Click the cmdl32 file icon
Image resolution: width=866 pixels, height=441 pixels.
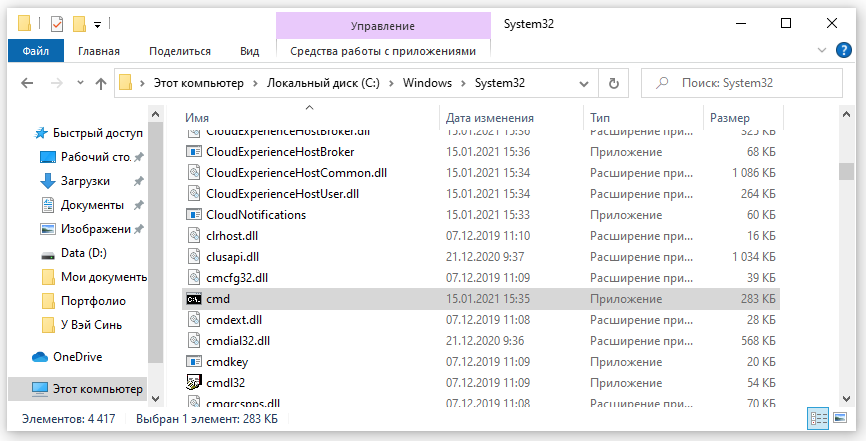coord(195,382)
